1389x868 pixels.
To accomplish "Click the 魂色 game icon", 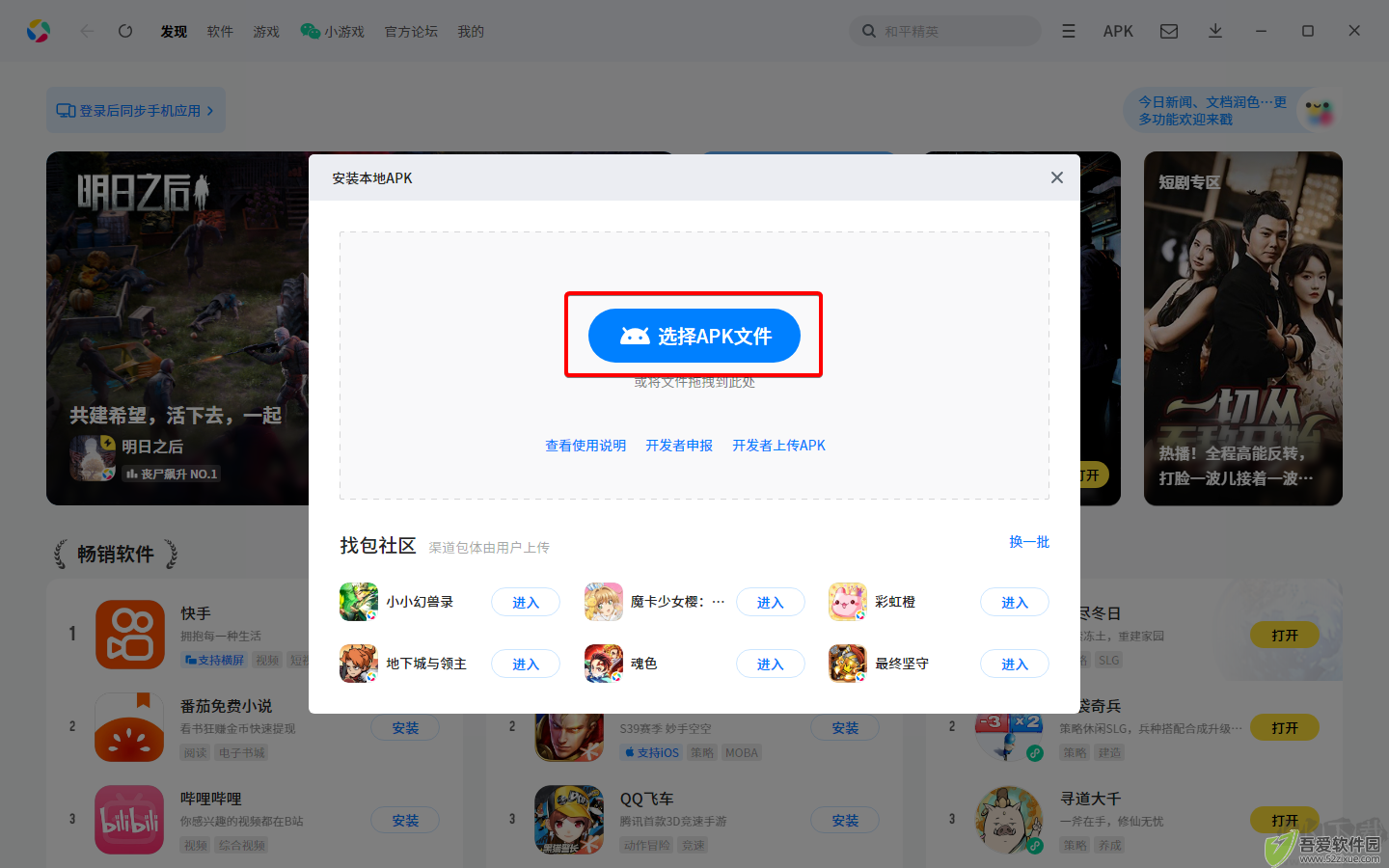I will click(604, 664).
